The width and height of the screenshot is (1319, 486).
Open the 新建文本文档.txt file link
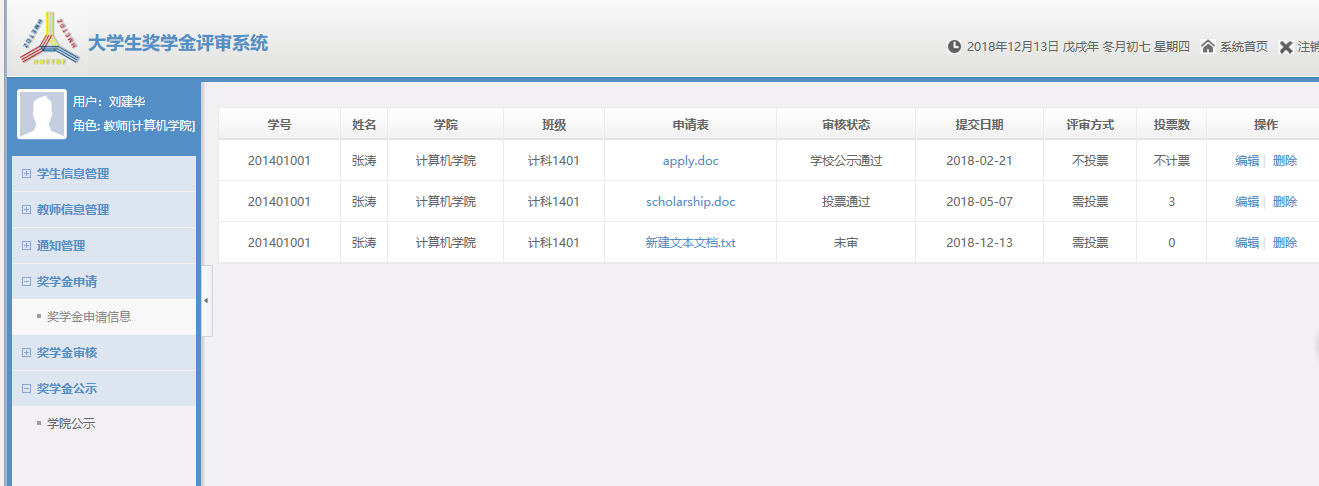690,242
